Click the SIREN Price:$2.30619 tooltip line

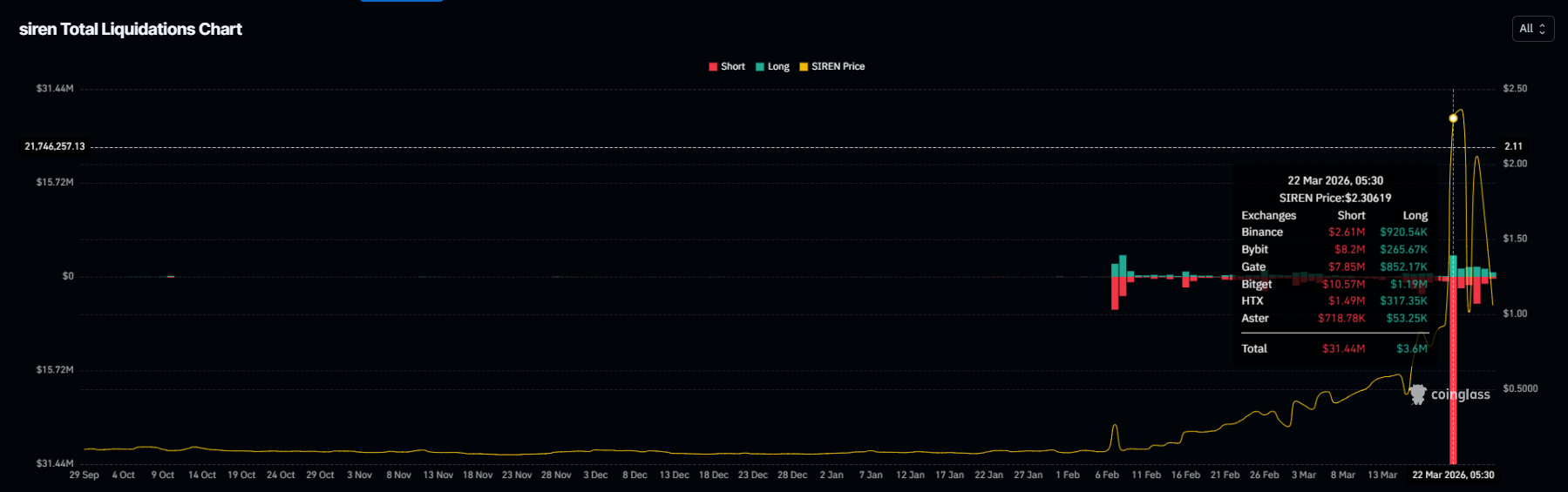pos(1335,198)
